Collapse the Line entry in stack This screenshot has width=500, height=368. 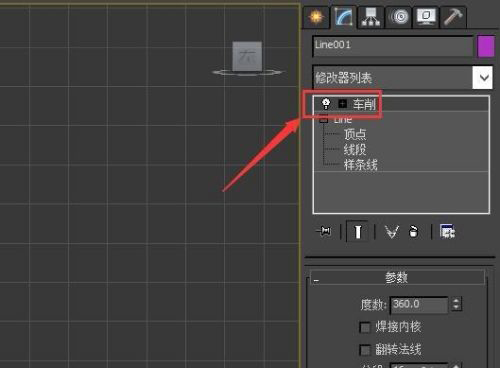324,119
